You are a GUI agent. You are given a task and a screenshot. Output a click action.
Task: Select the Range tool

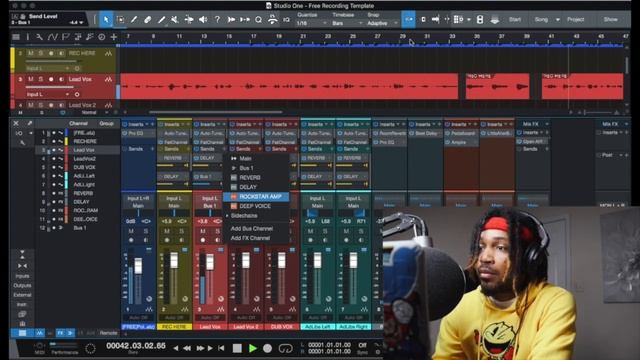click(120, 20)
